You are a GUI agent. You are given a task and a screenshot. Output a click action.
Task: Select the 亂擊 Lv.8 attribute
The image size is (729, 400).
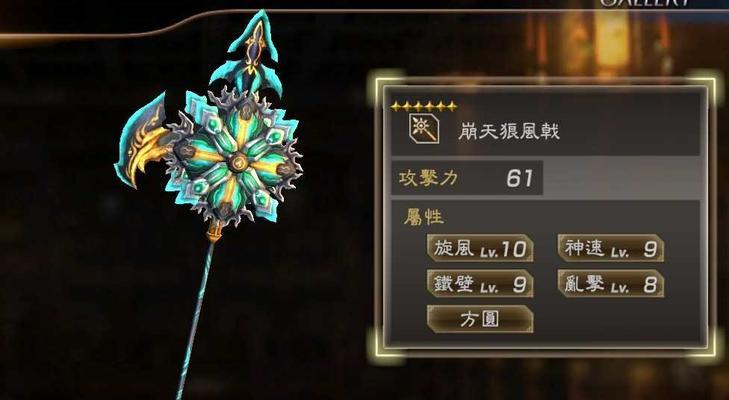(610, 284)
